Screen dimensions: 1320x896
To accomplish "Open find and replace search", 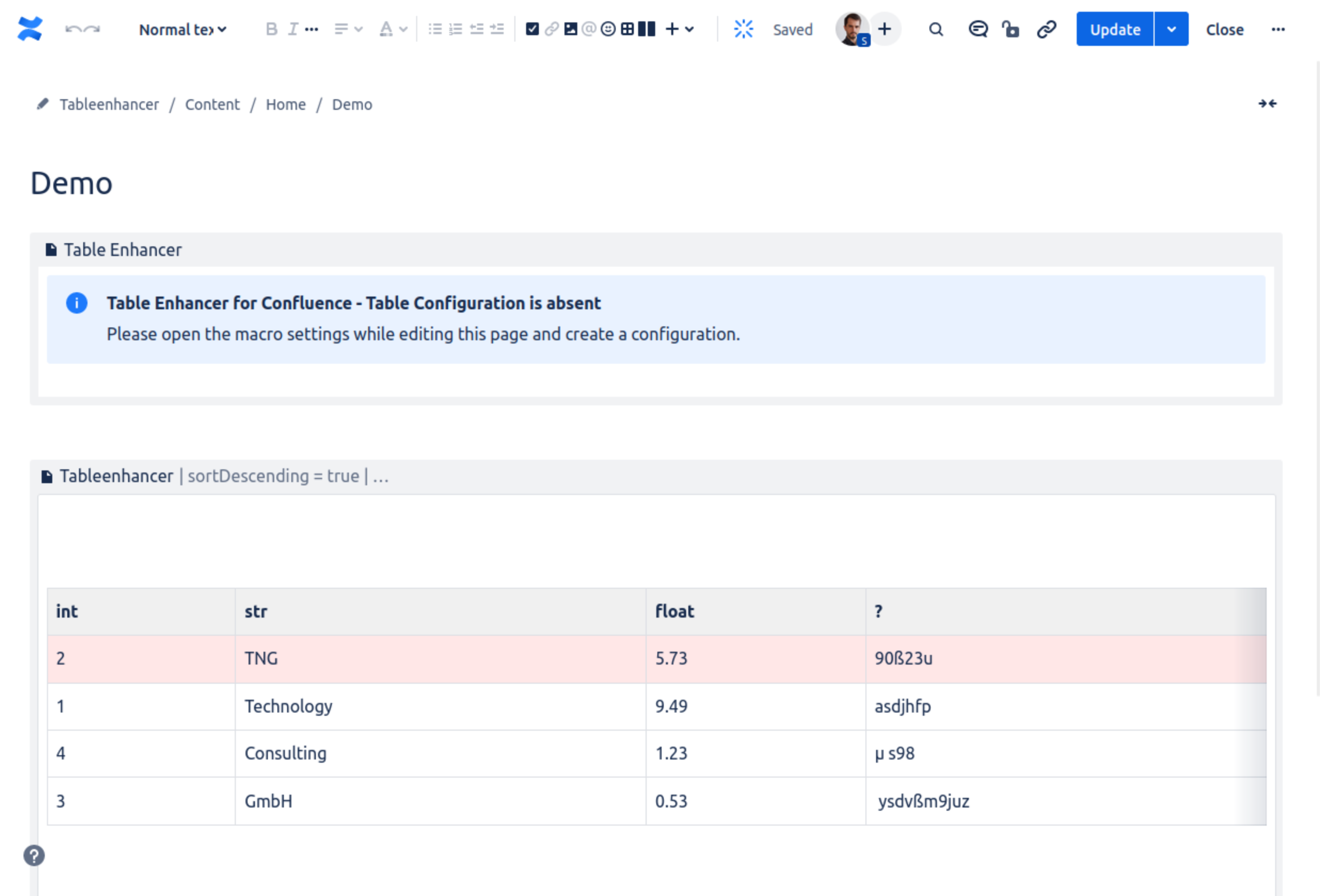I will tap(935, 29).
